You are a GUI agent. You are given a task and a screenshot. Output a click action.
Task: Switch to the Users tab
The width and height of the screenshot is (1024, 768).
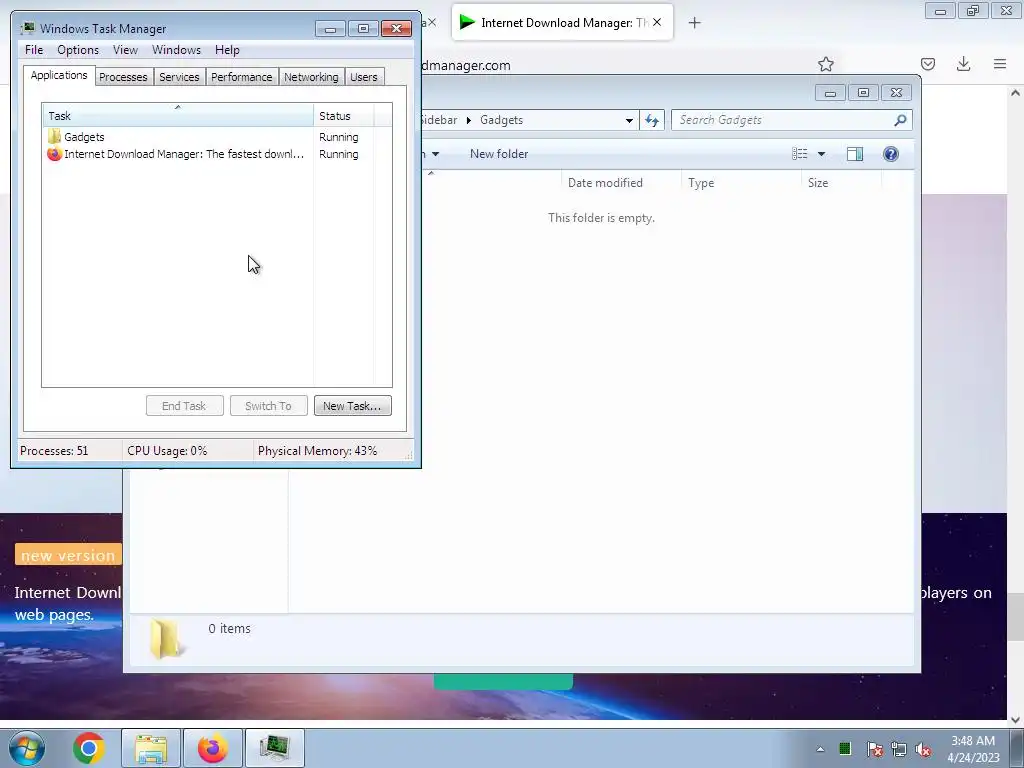click(364, 77)
